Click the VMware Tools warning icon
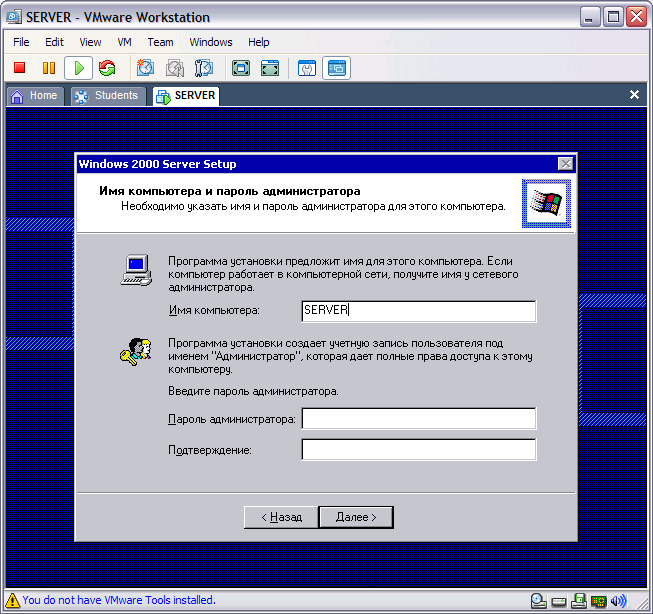 coord(12,600)
